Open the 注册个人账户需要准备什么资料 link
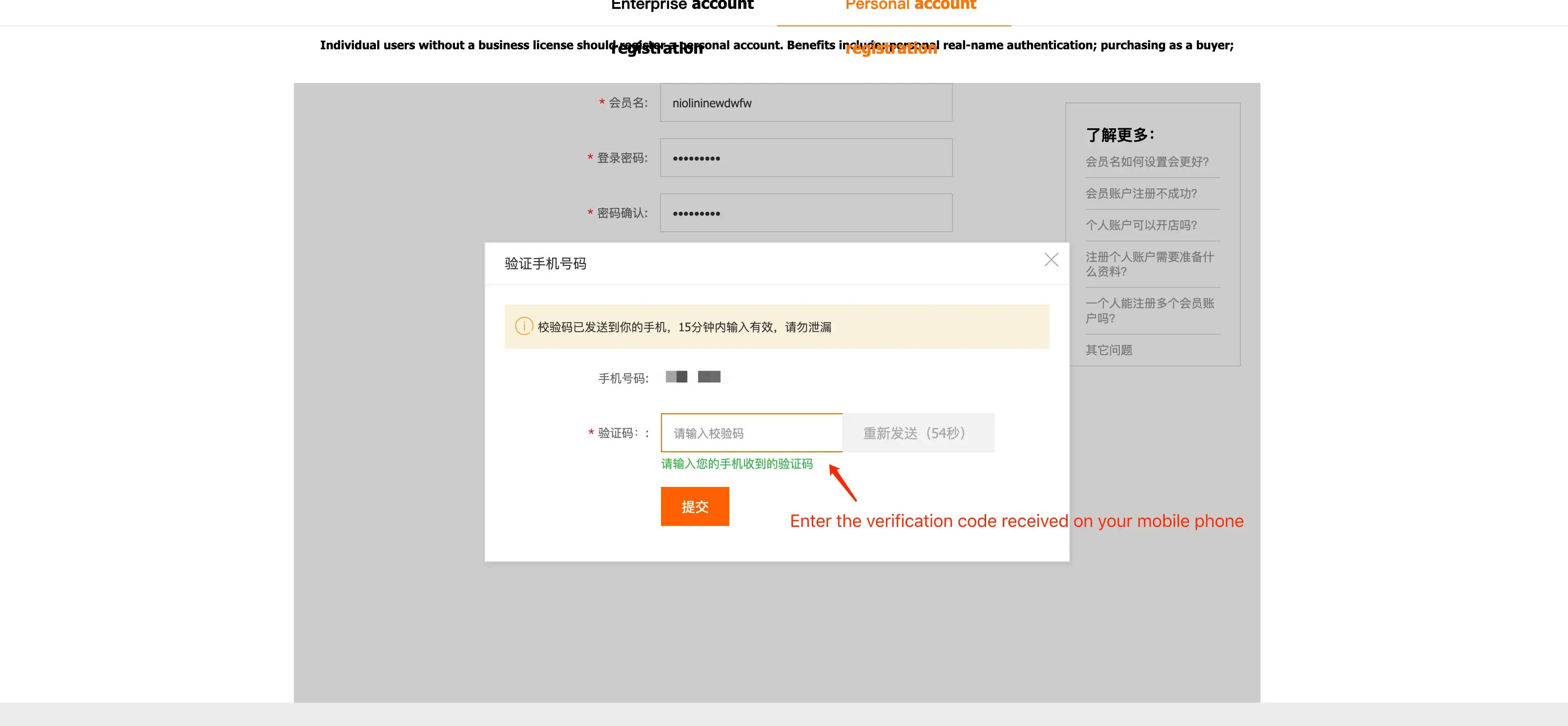 pyautogui.click(x=1149, y=264)
